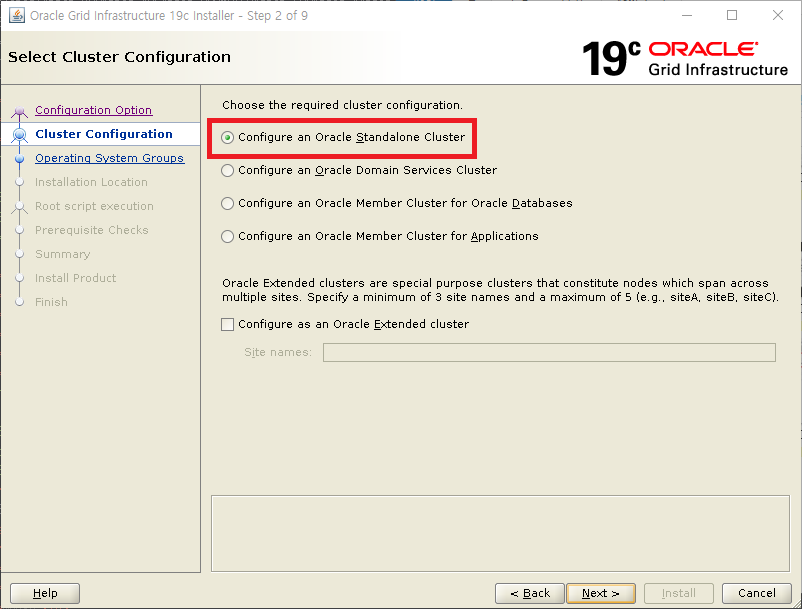Cancel the installer with Cancel button

pos(757,593)
